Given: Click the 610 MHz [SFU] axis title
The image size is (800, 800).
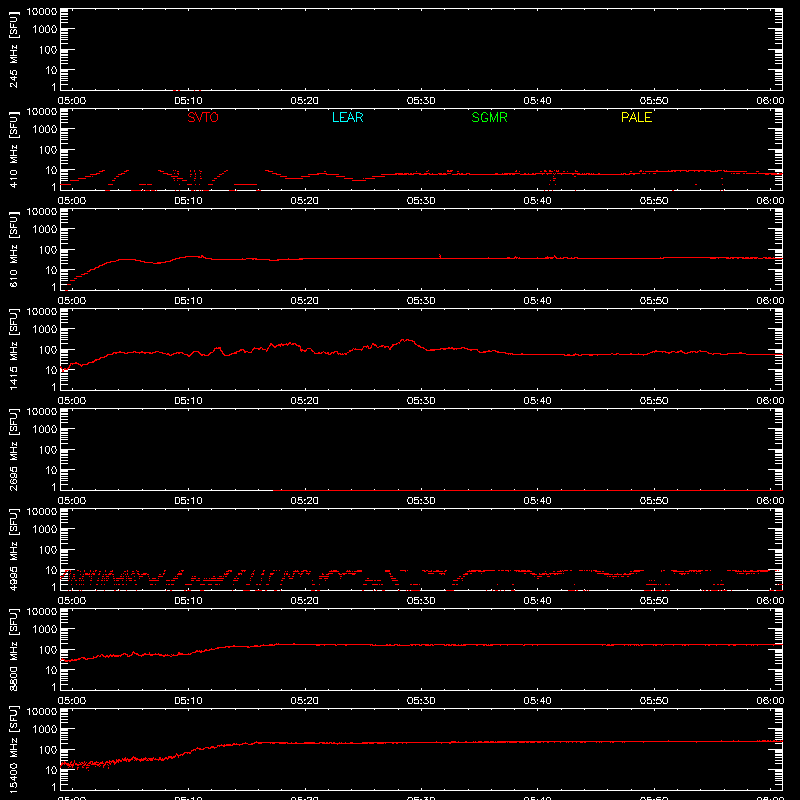Looking at the screenshot, I should 13,250.
